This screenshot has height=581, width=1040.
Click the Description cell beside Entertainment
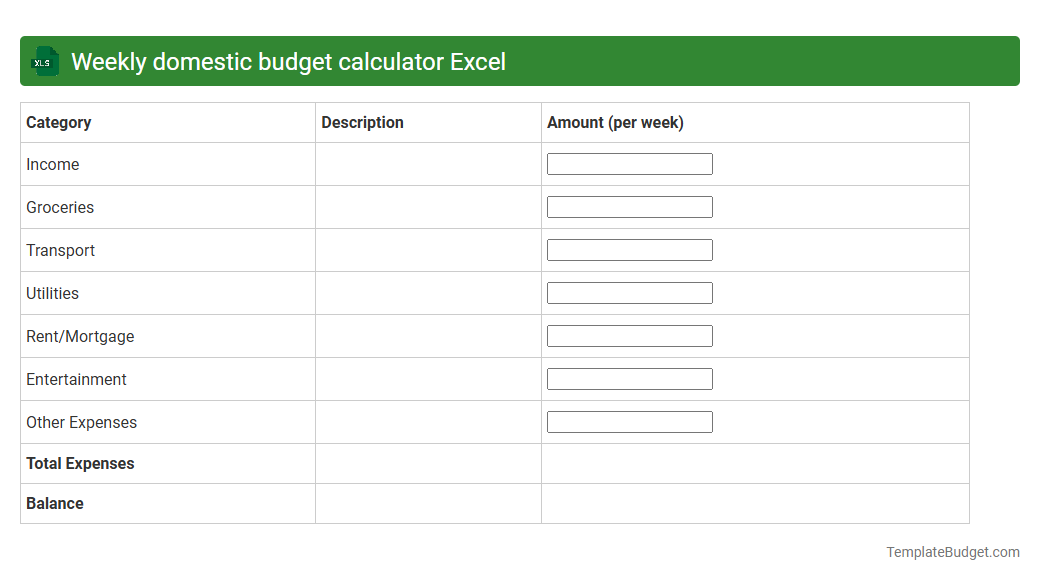(x=428, y=378)
